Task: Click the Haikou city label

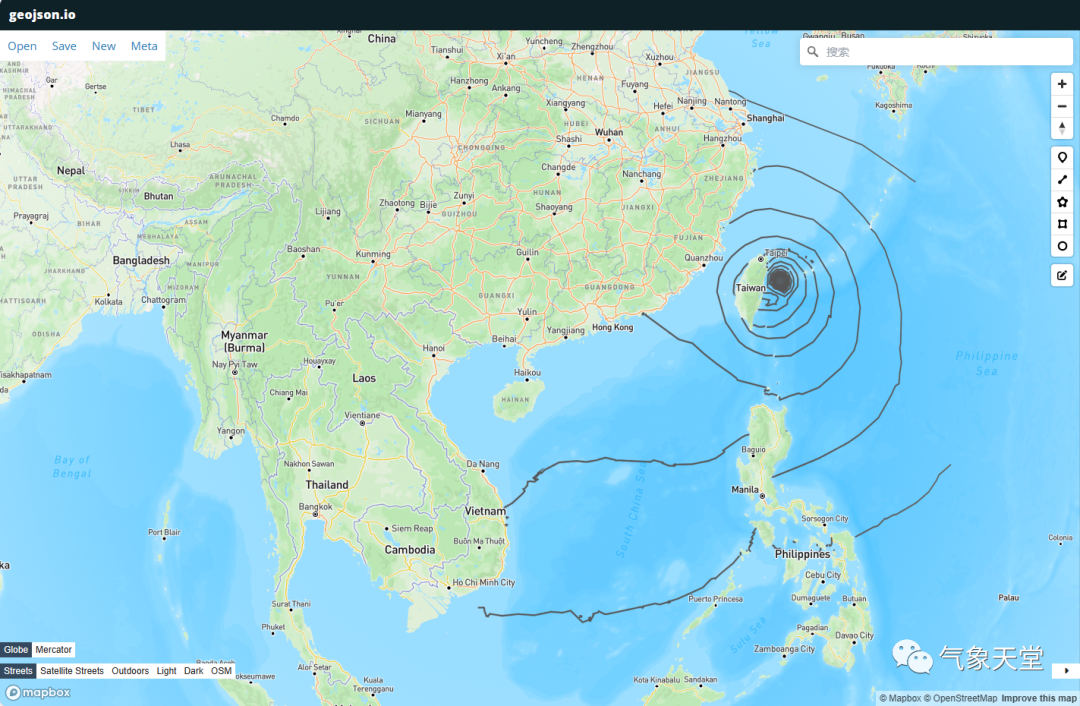Action: pyautogui.click(x=527, y=373)
